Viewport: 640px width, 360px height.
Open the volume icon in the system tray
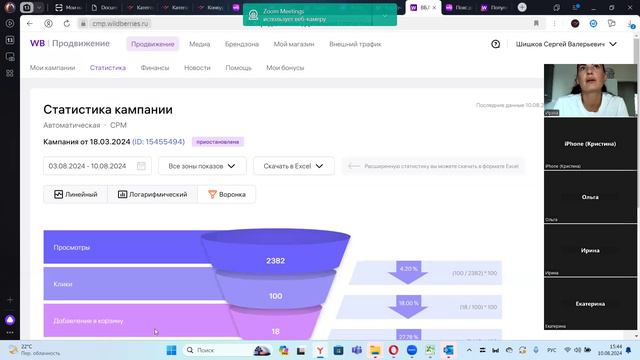tap(578, 350)
